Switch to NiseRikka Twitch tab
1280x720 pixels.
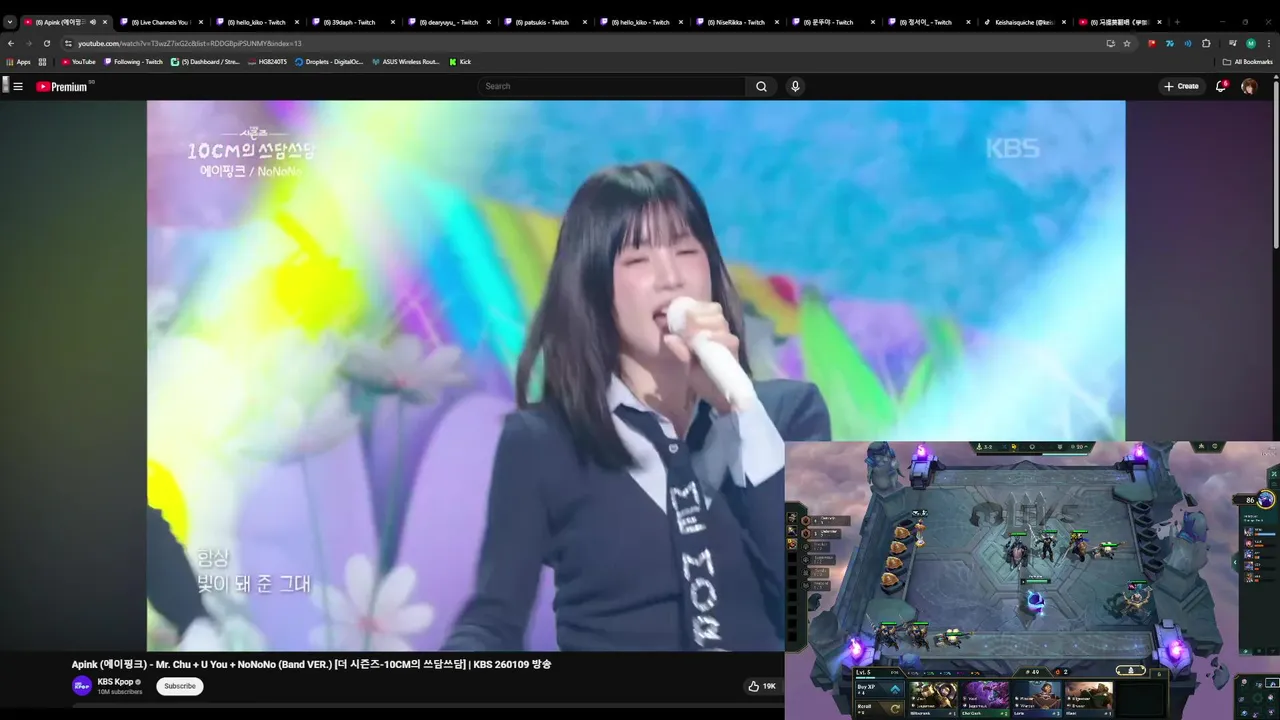pos(737,22)
